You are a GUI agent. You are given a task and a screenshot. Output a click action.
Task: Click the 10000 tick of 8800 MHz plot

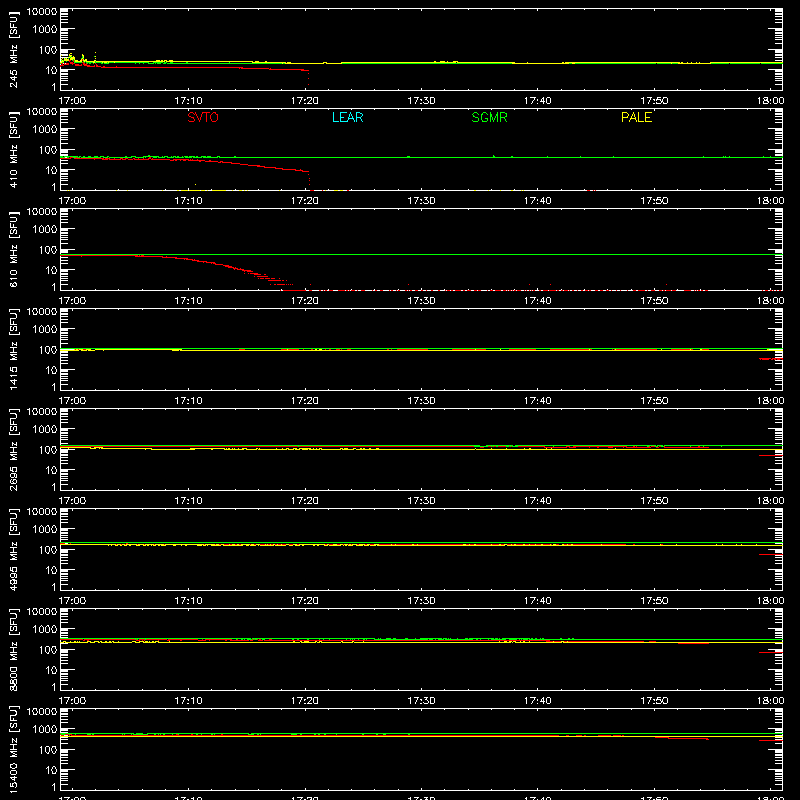42,612
